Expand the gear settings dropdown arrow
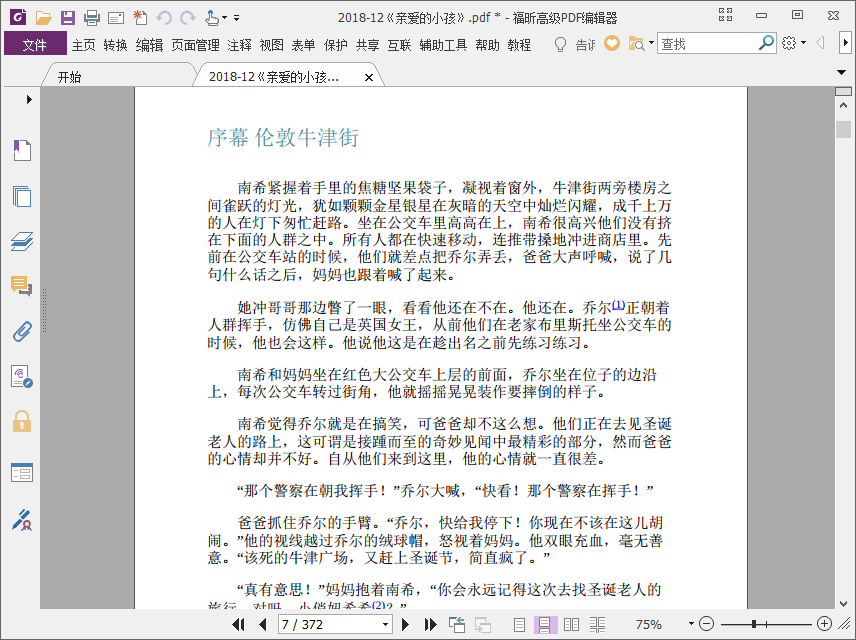 coord(804,43)
